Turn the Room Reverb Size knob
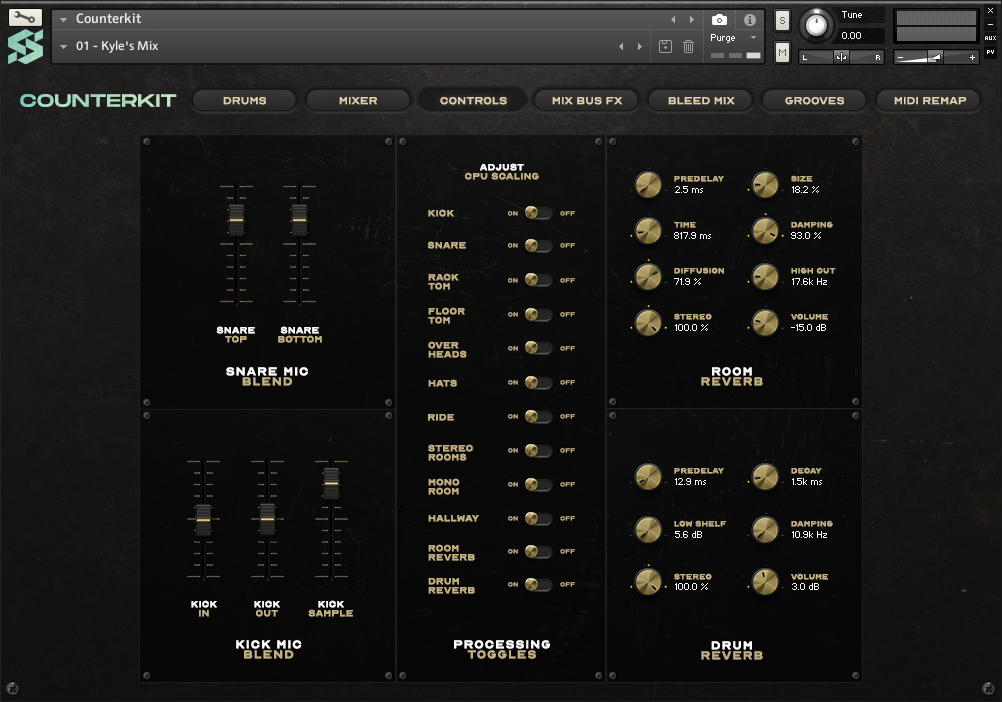The image size is (1002, 702). point(765,184)
